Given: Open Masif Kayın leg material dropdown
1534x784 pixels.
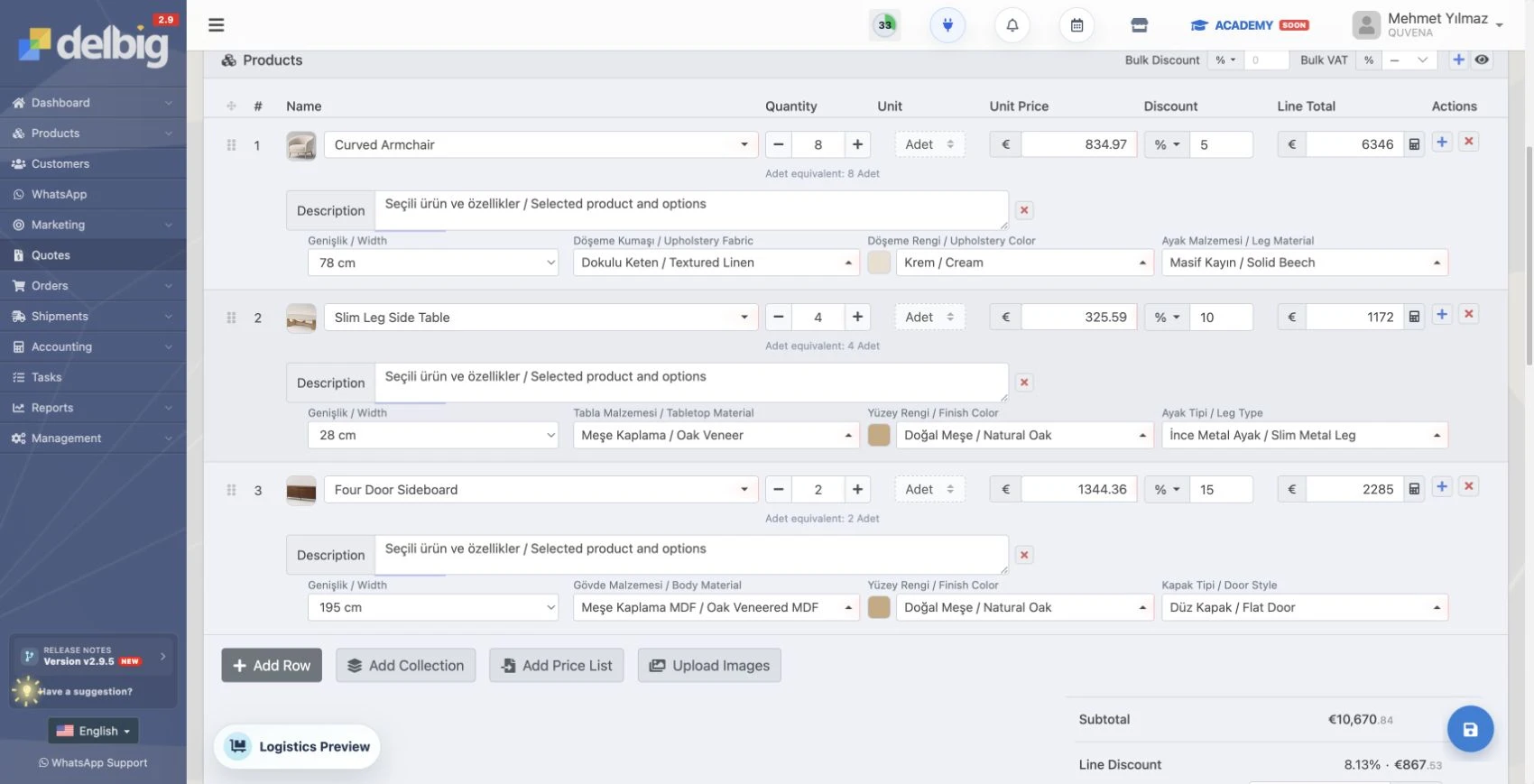Looking at the screenshot, I should [1304, 263].
